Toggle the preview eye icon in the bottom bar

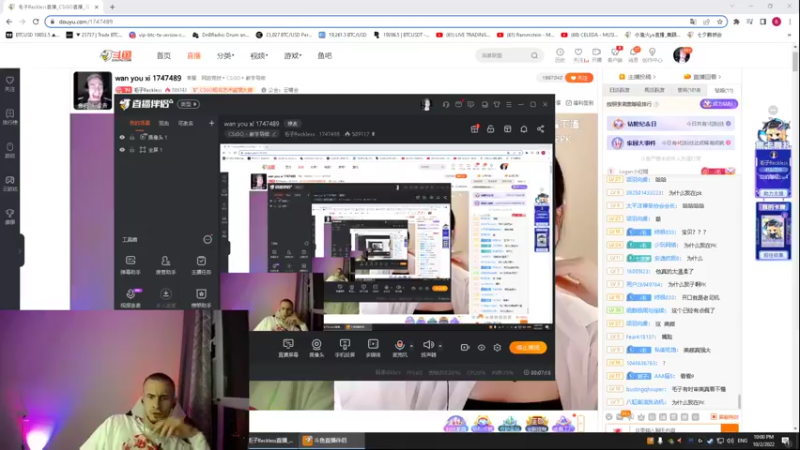(481, 347)
